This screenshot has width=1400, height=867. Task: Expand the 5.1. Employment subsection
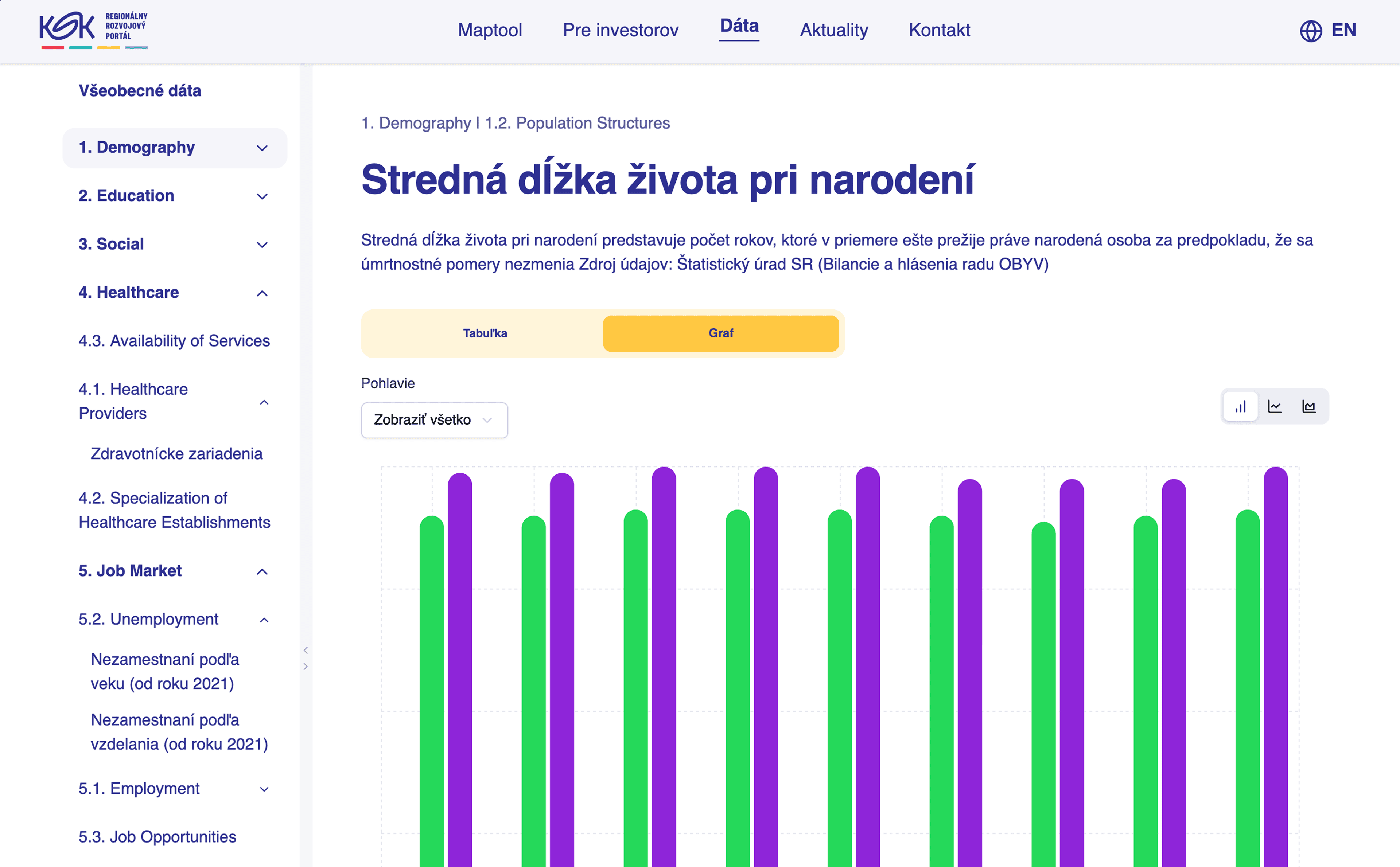click(x=264, y=789)
